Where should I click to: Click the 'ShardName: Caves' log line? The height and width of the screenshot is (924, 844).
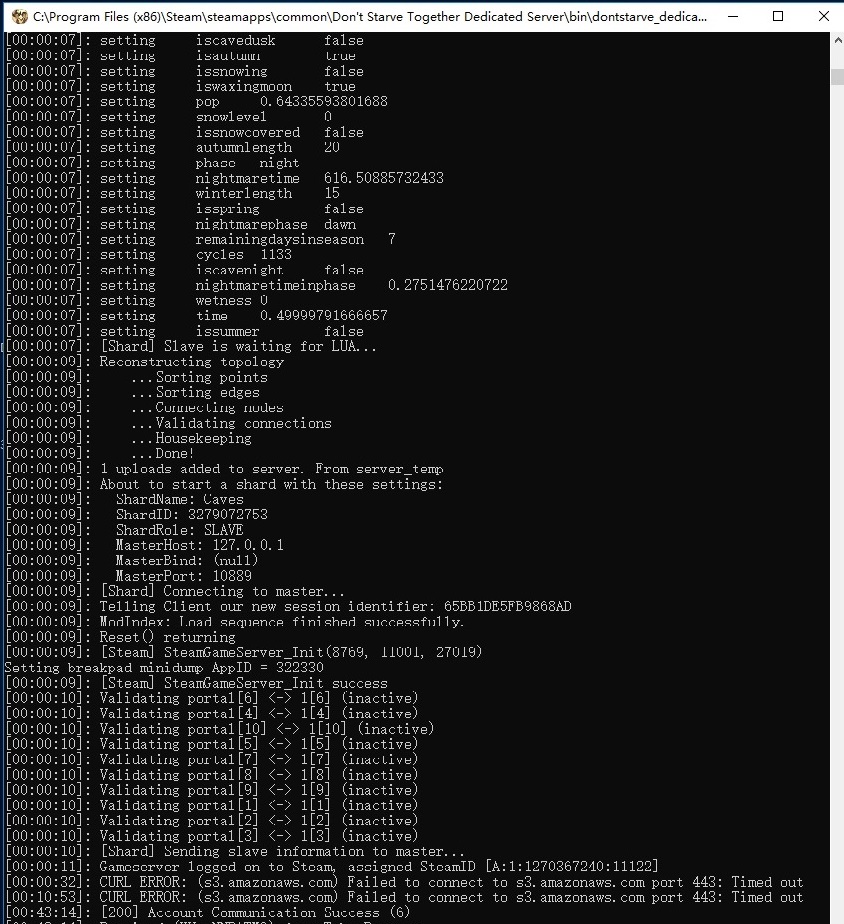tap(179, 499)
